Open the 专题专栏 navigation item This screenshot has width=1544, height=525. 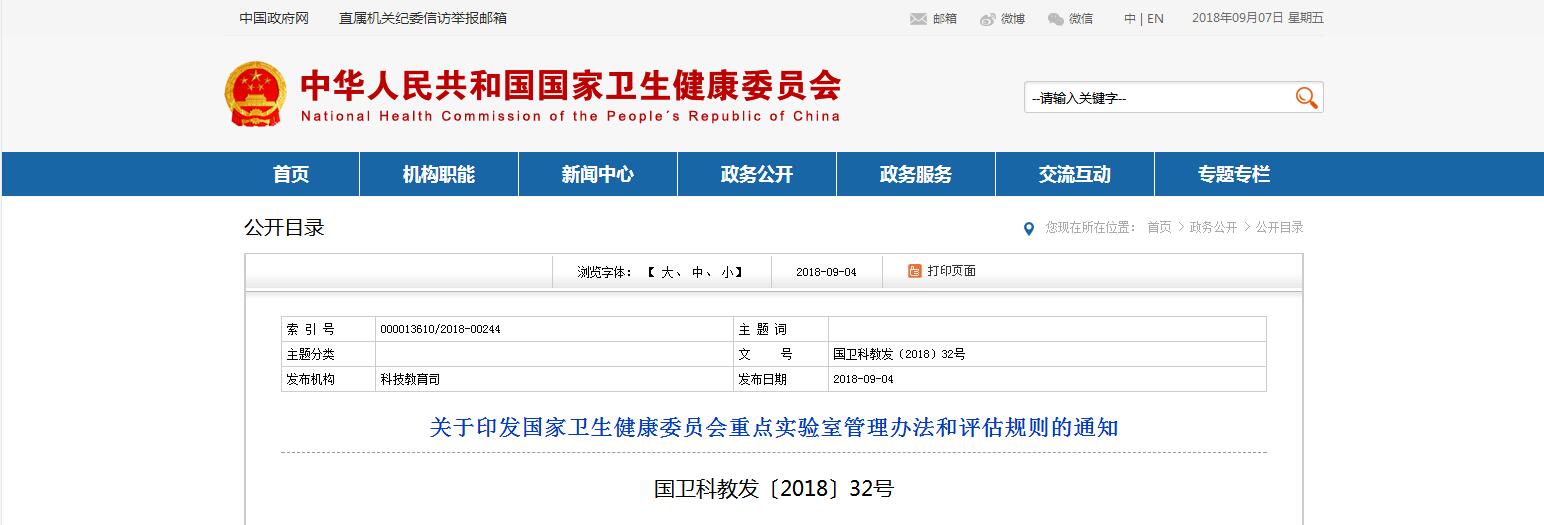pos(1233,175)
